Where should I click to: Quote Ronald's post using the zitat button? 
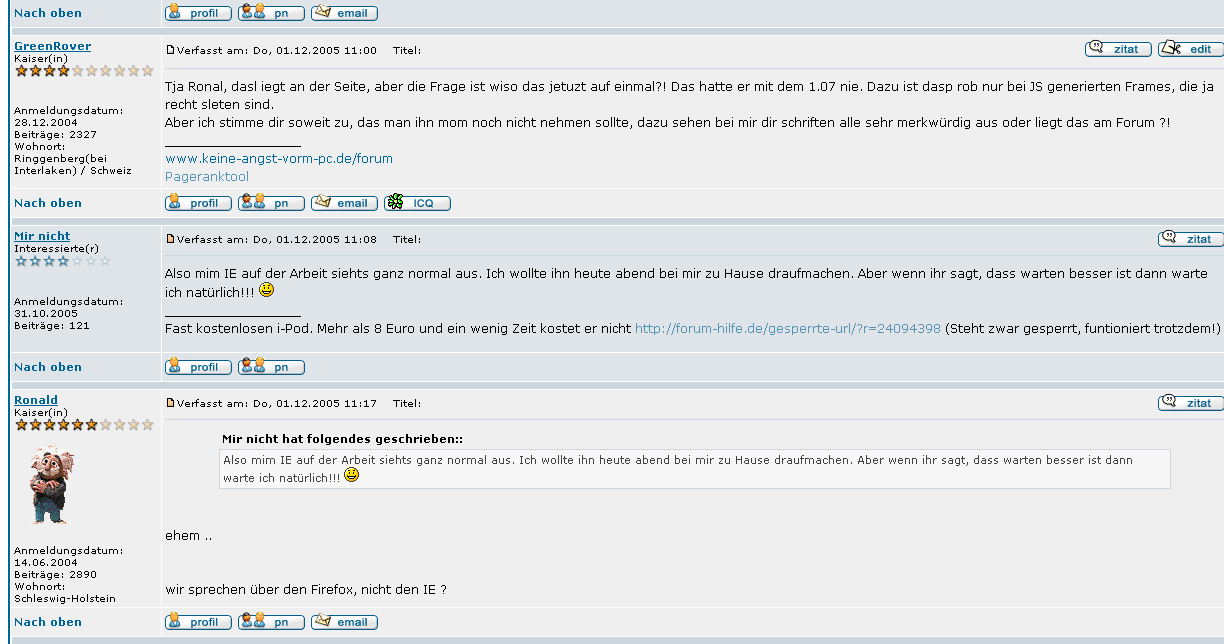[1190, 403]
